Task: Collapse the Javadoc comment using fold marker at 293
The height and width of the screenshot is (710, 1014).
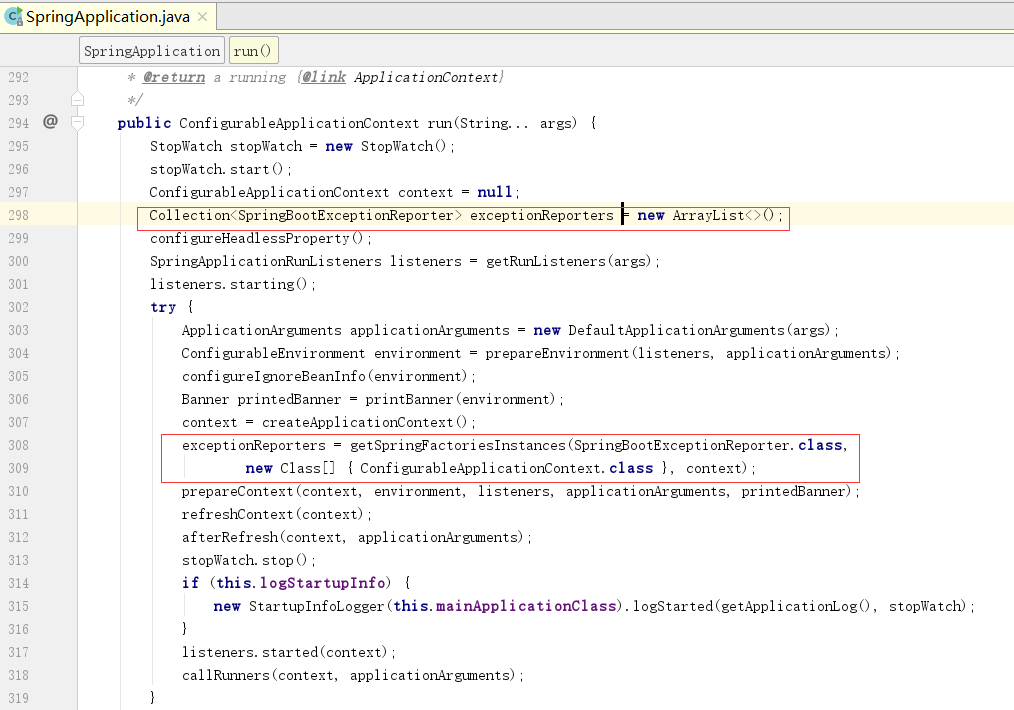Action: (x=77, y=99)
